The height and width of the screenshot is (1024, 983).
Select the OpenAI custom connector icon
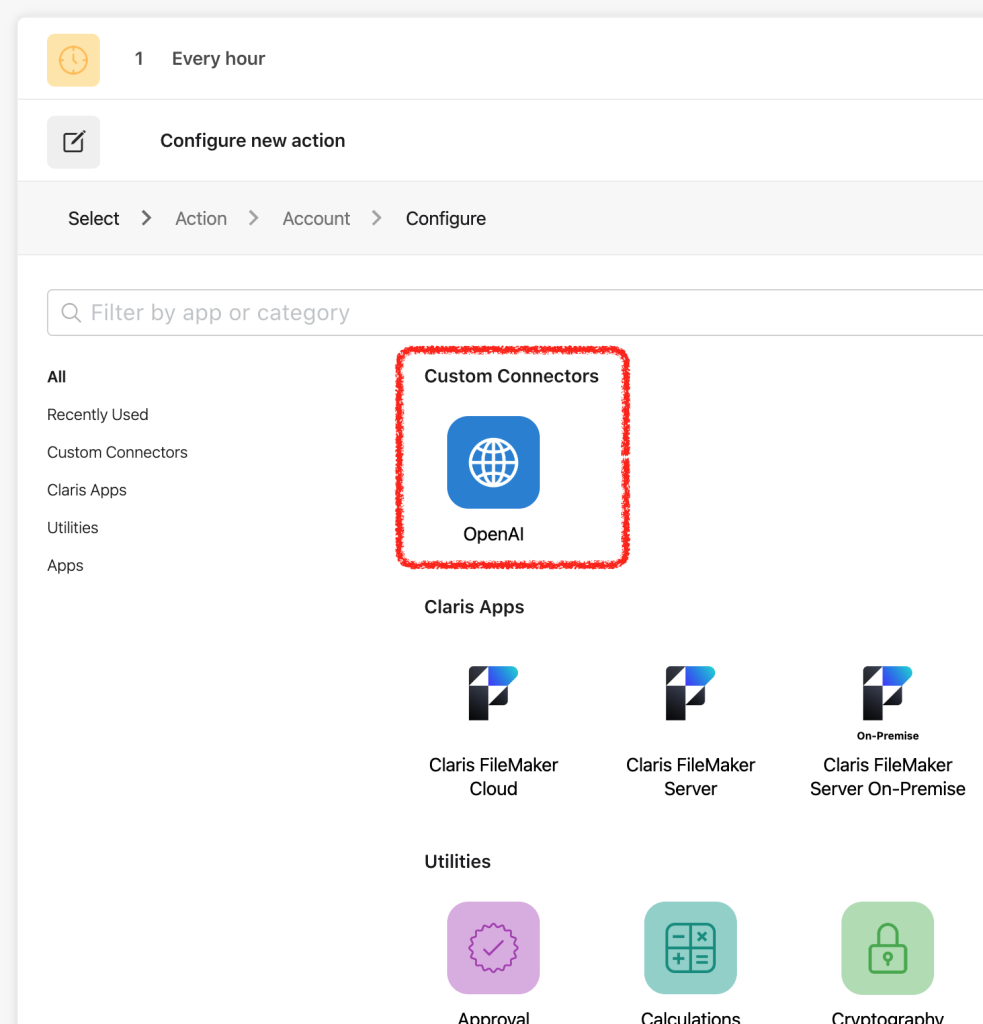point(493,463)
